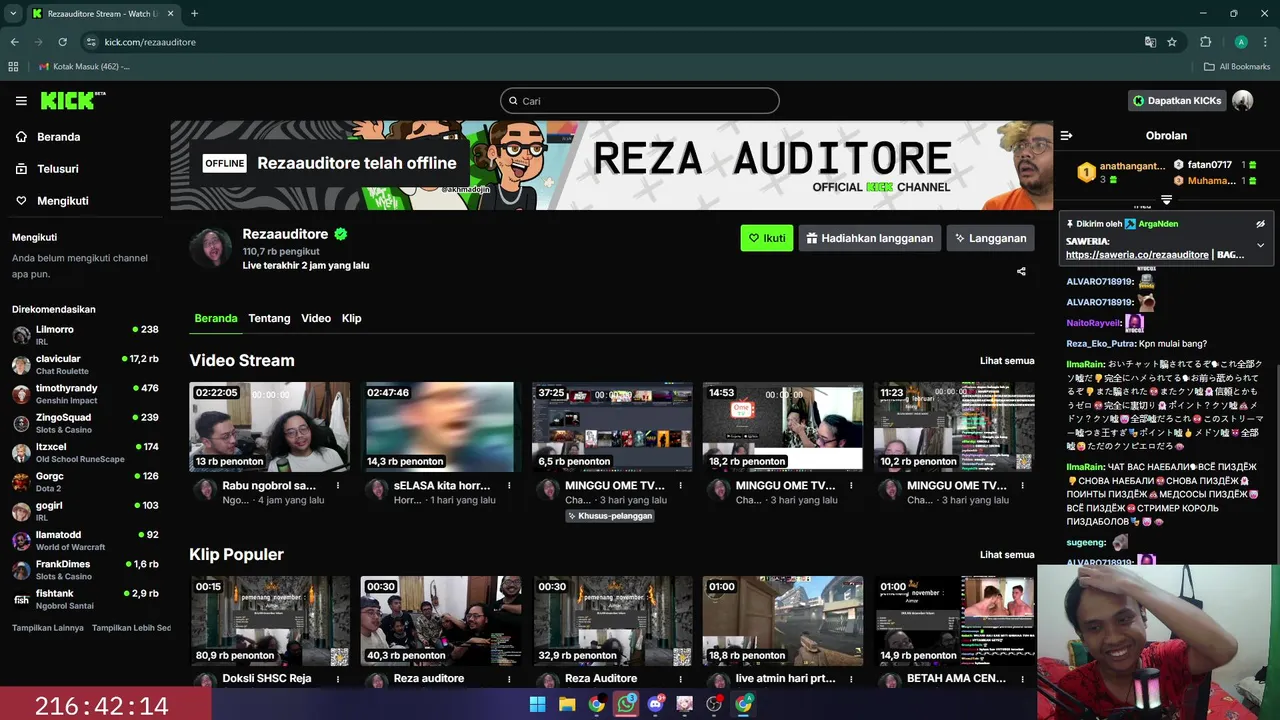
Task: Open options for 37:25 MINGGU OME TV video
Action: tap(681, 486)
